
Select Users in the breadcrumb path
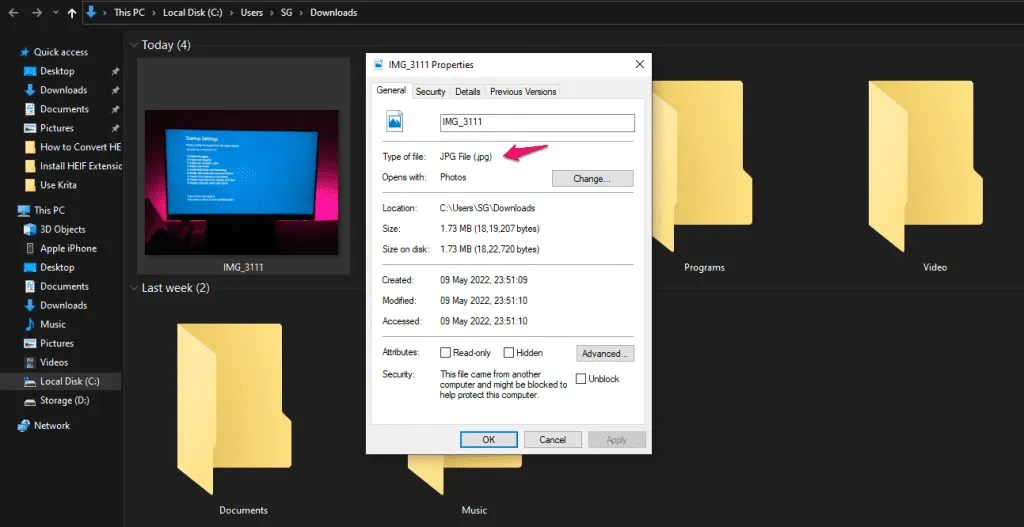pos(251,12)
